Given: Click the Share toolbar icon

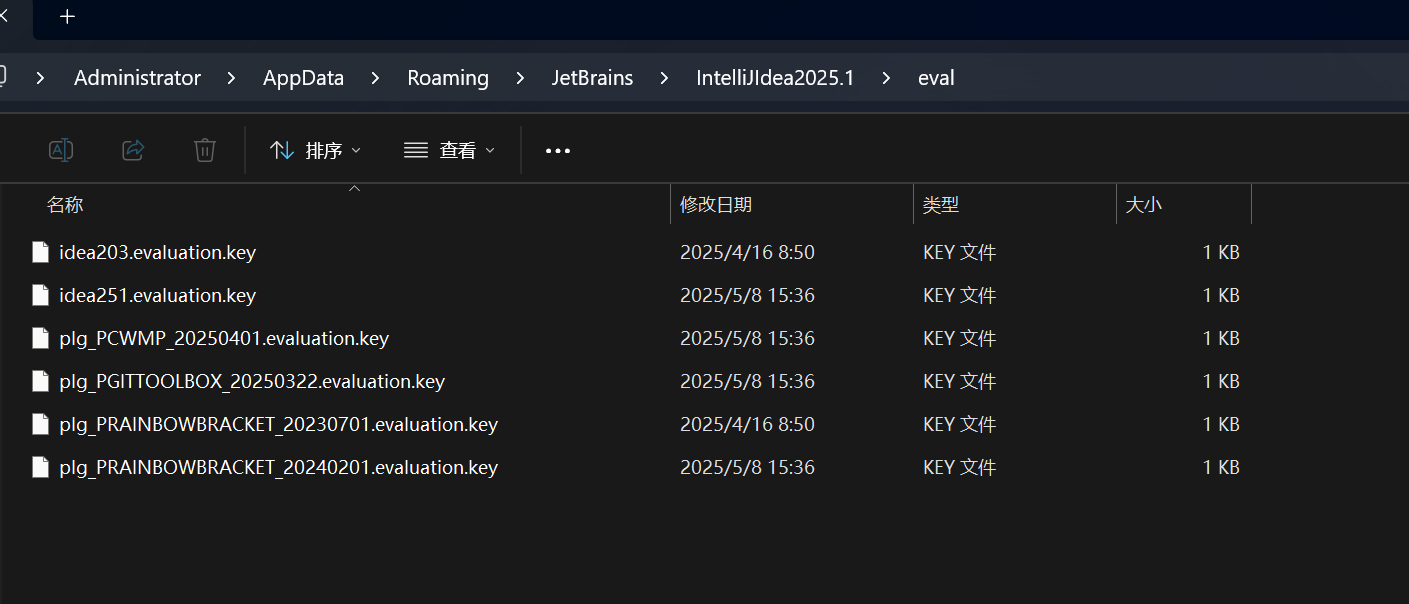Looking at the screenshot, I should [133, 150].
